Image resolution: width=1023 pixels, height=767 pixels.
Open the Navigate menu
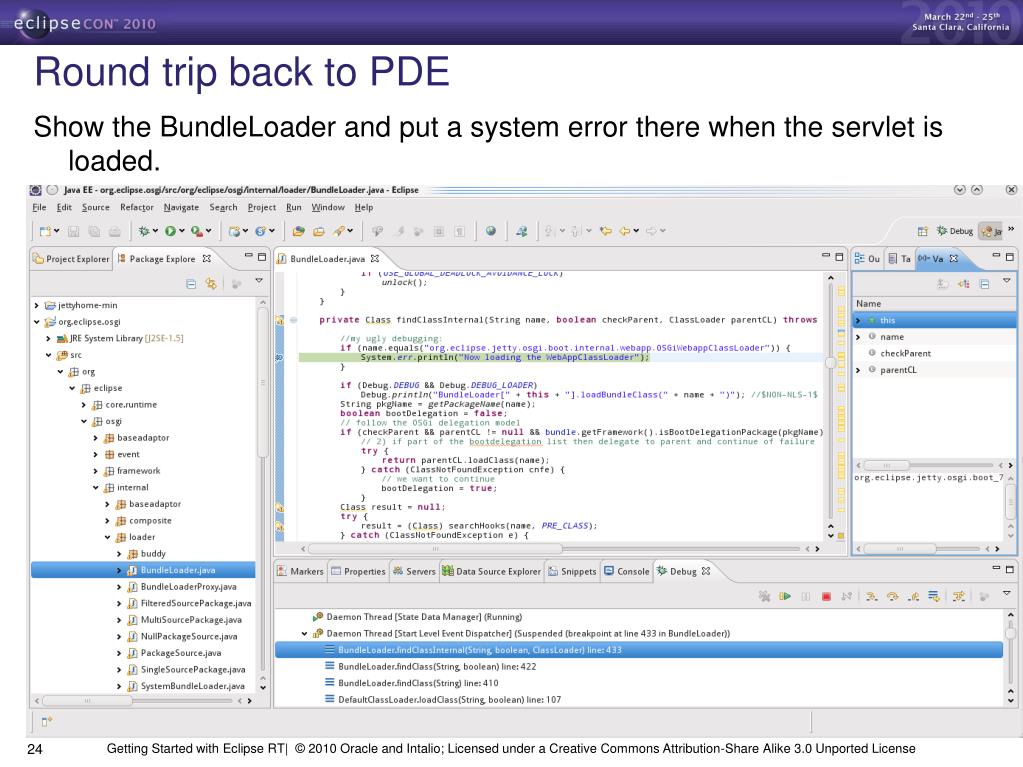click(x=181, y=207)
